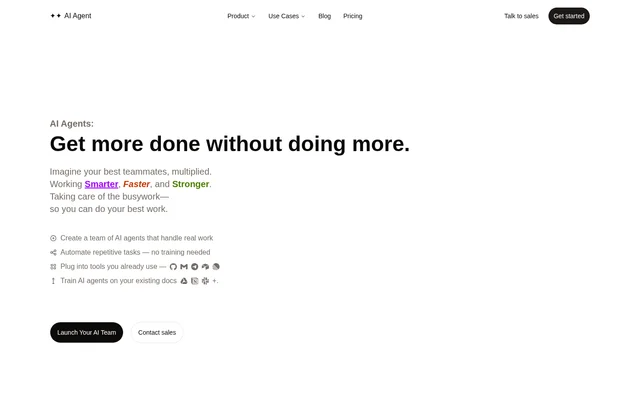Click icon beside 'Train AI agents on your existing docs'
Screen dimensions: 640x400
pyautogui.click(x=53, y=281)
